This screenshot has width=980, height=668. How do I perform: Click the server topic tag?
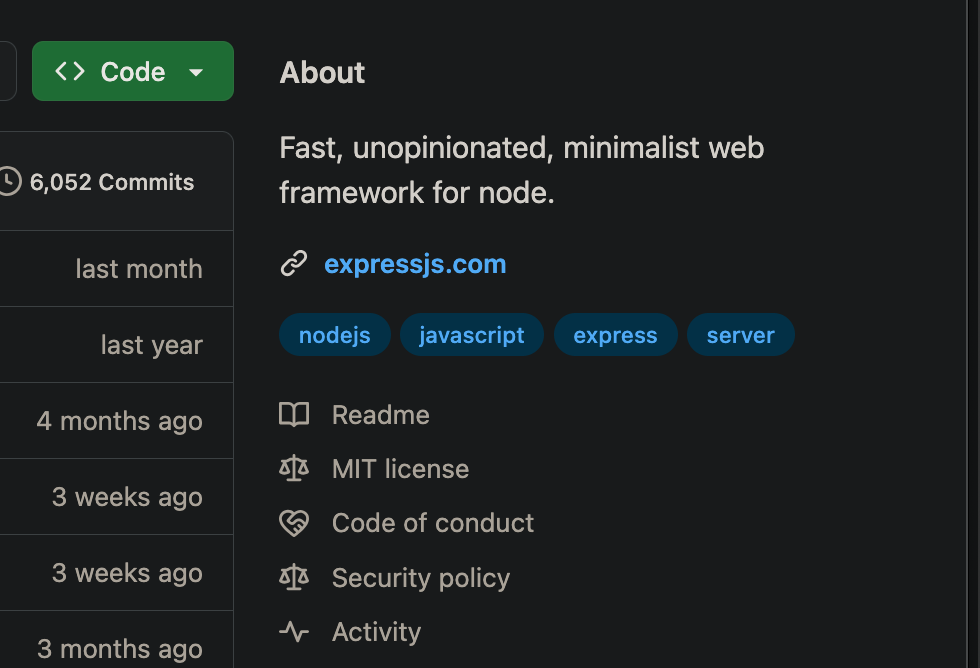pos(740,335)
